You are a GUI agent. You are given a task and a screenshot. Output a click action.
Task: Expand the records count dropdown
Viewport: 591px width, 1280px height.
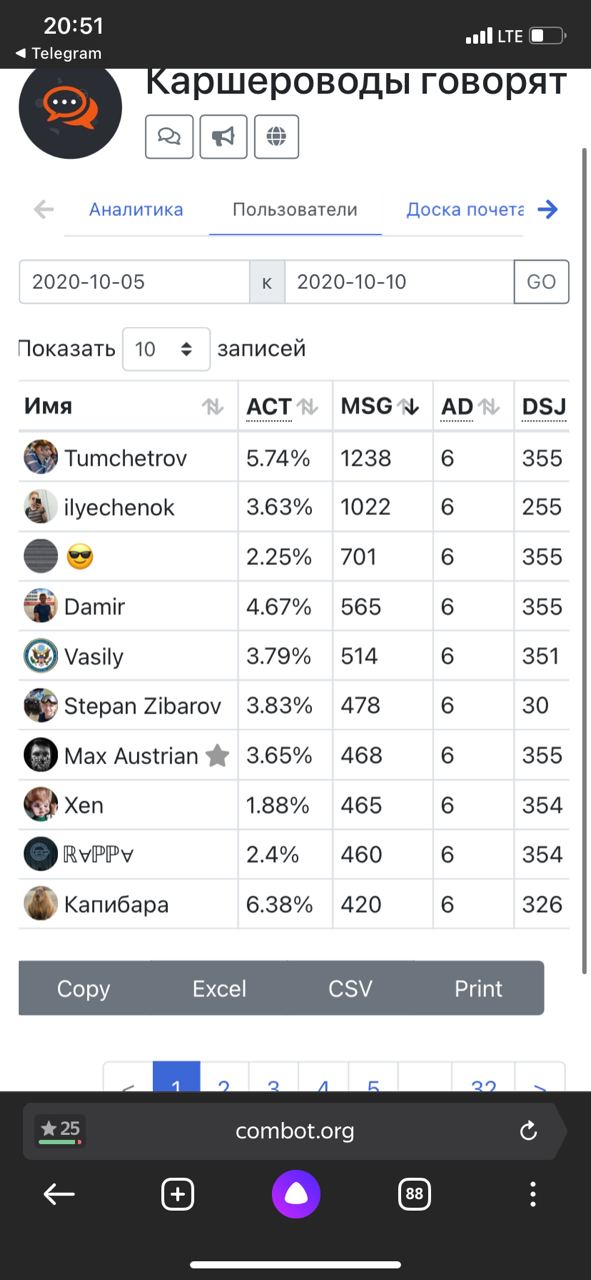pyautogui.click(x=166, y=349)
